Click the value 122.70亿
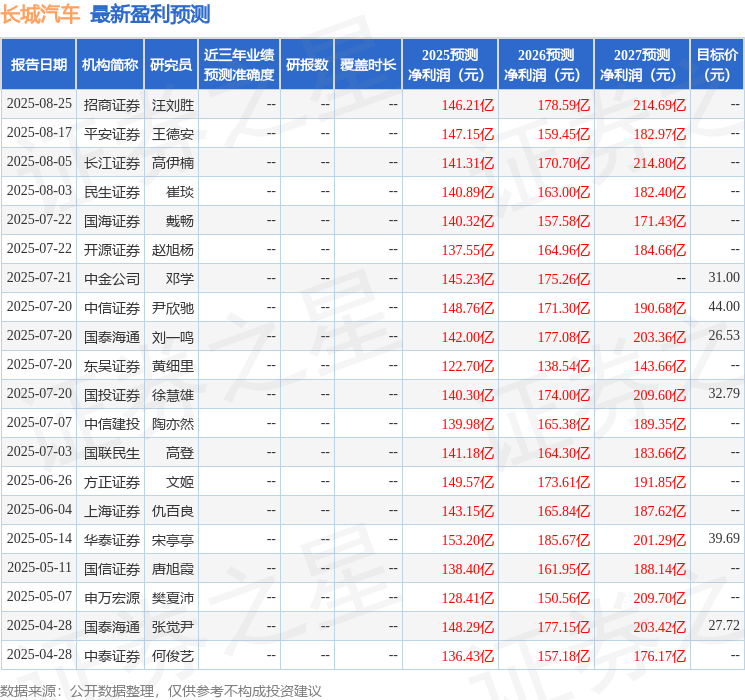The width and height of the screenshot is (745, 700). pos(468,366)
